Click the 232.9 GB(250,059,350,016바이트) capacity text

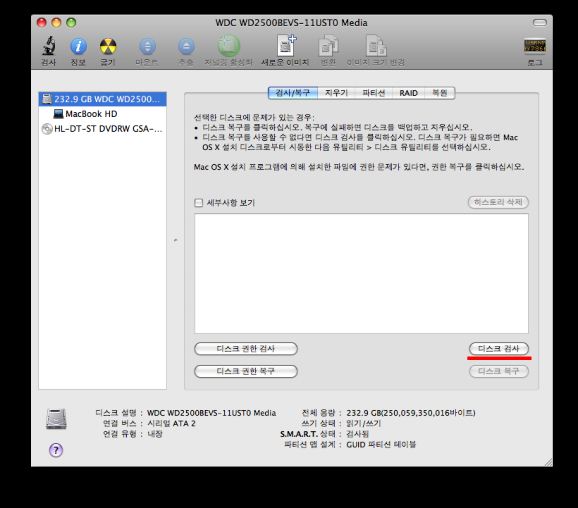pyautogui.click(x=411, y=413)
